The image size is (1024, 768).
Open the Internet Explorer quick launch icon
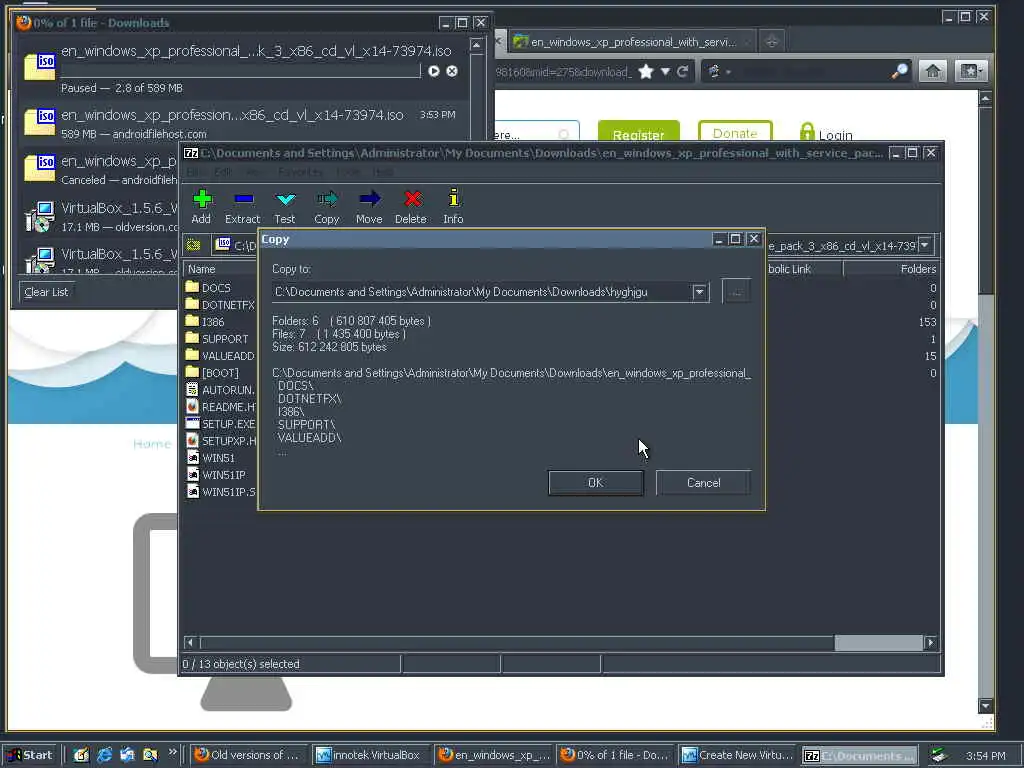click(x=104, y=755)
